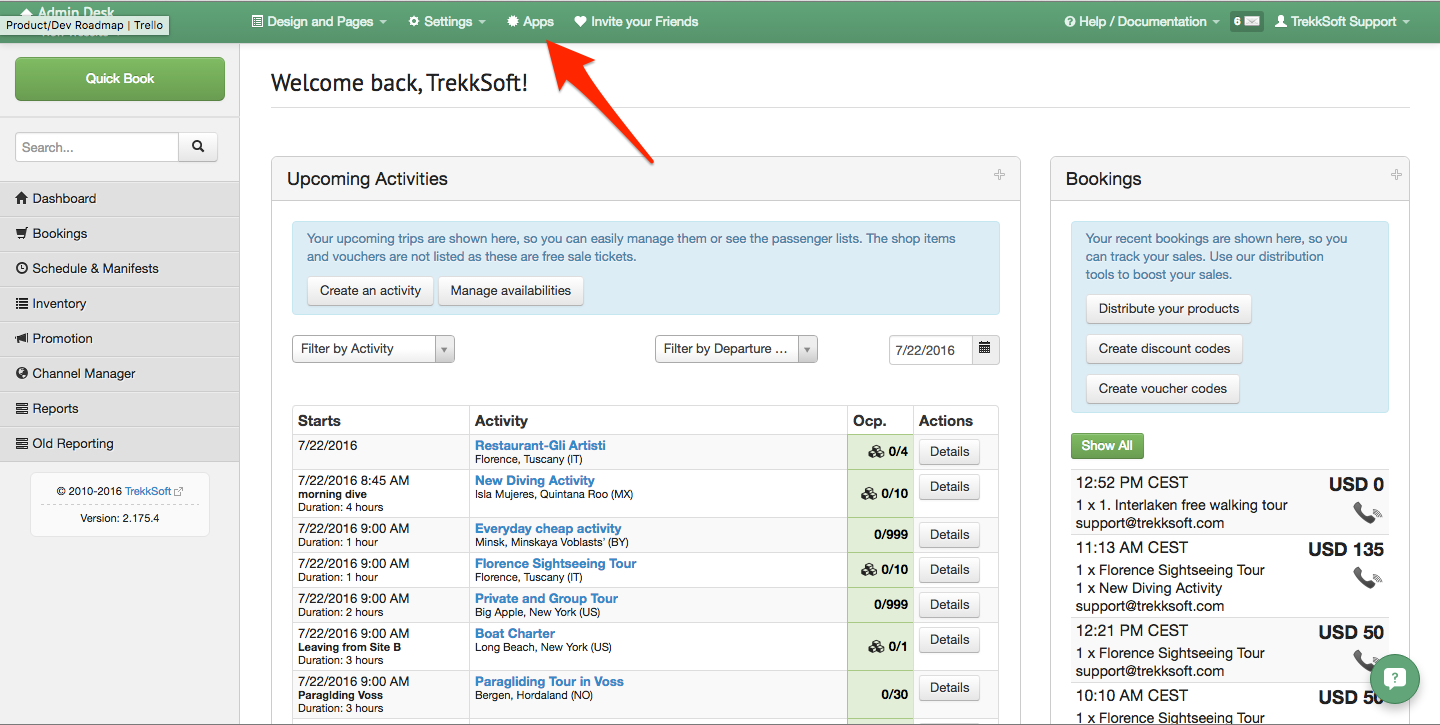Open the Filter by Departure dropdown
The width and height of the screenshot is (1440, 725).
pos(736,349)
